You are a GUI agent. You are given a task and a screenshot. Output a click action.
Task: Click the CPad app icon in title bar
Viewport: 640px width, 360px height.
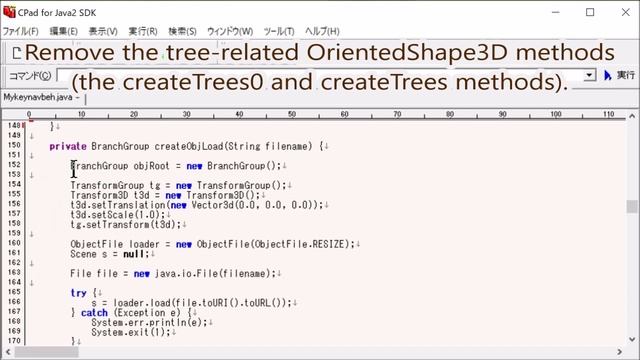[x=9, y=12]
